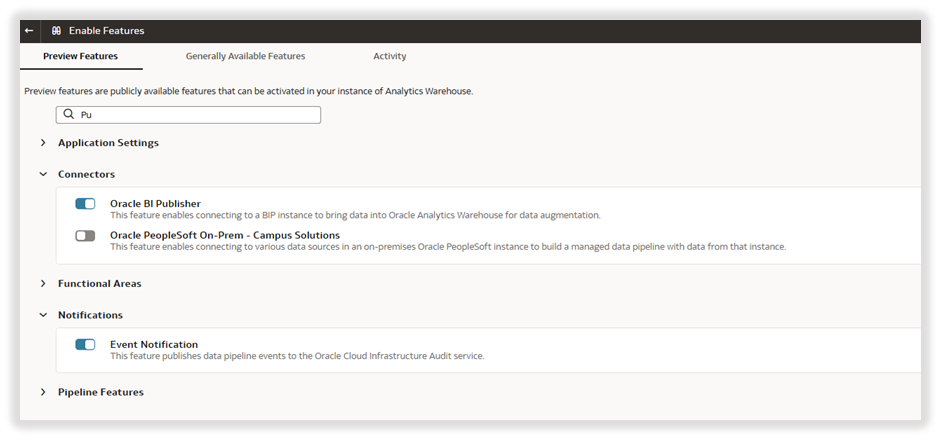Click into the search field containing Pu
This screenshot has height=440, width=941.
point(188,115)
